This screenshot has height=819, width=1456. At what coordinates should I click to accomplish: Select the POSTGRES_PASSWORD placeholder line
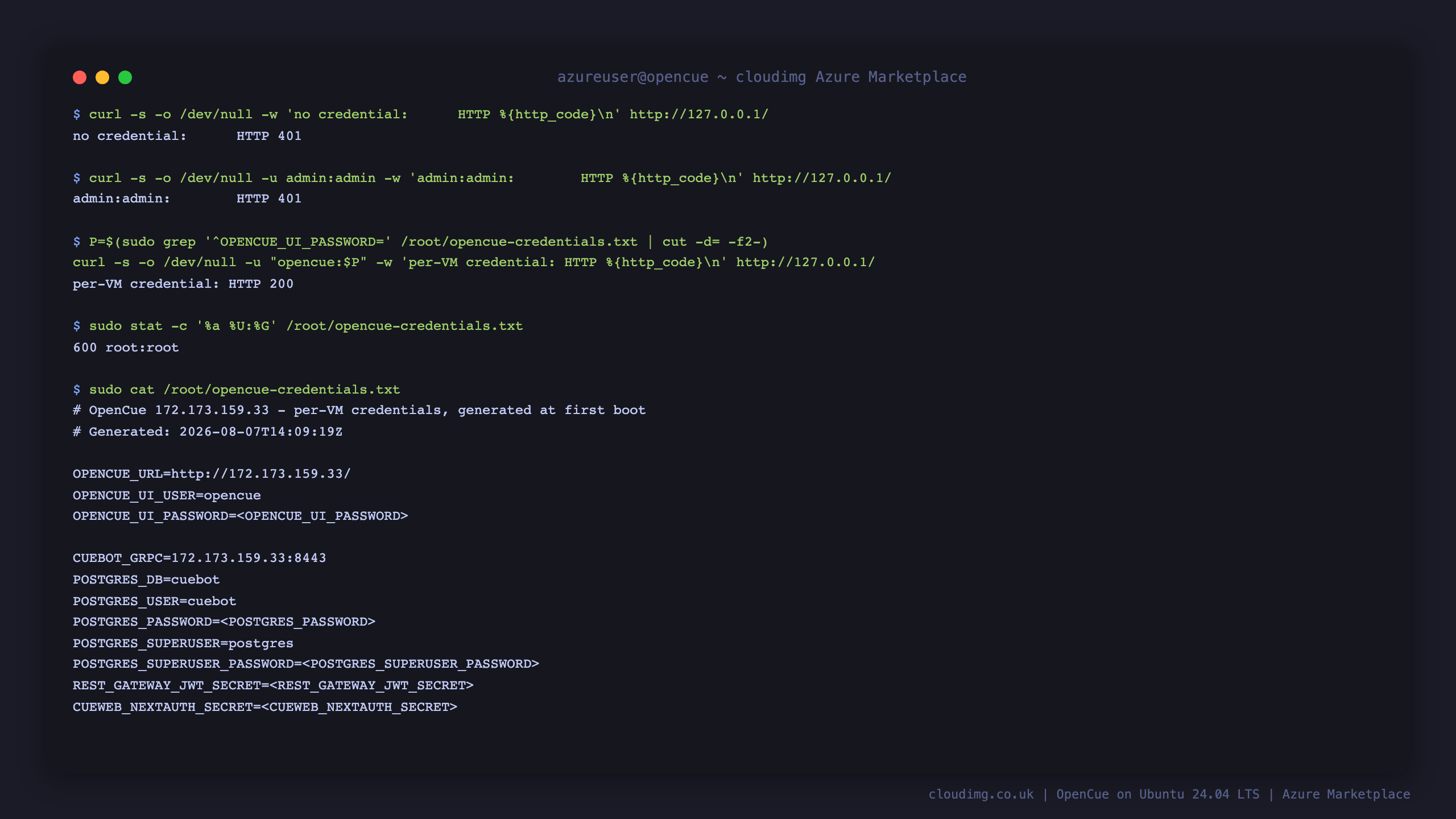224,622
